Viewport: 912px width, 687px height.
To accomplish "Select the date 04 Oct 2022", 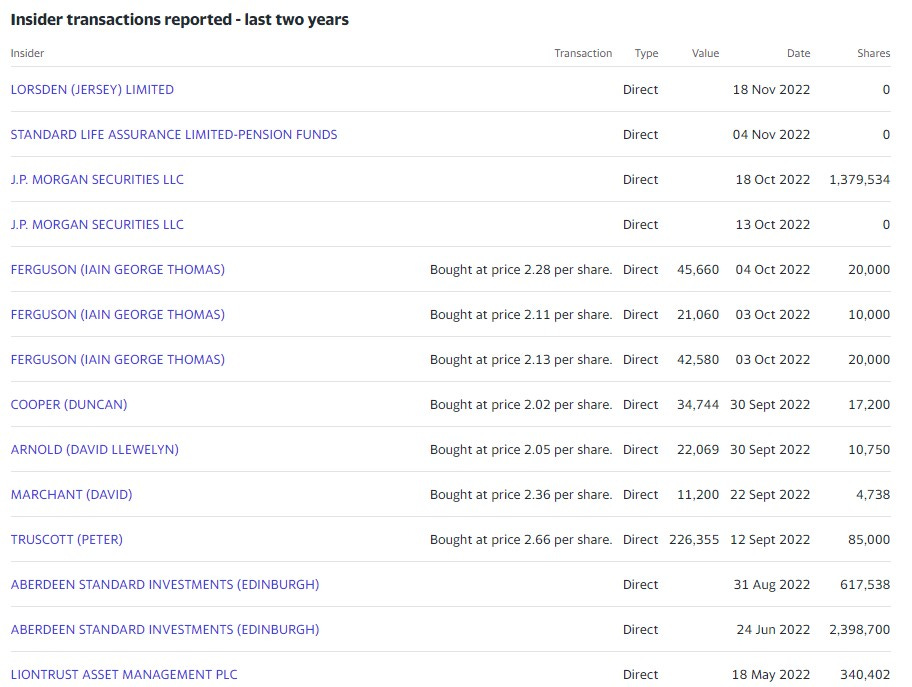I will pos(773,269).
